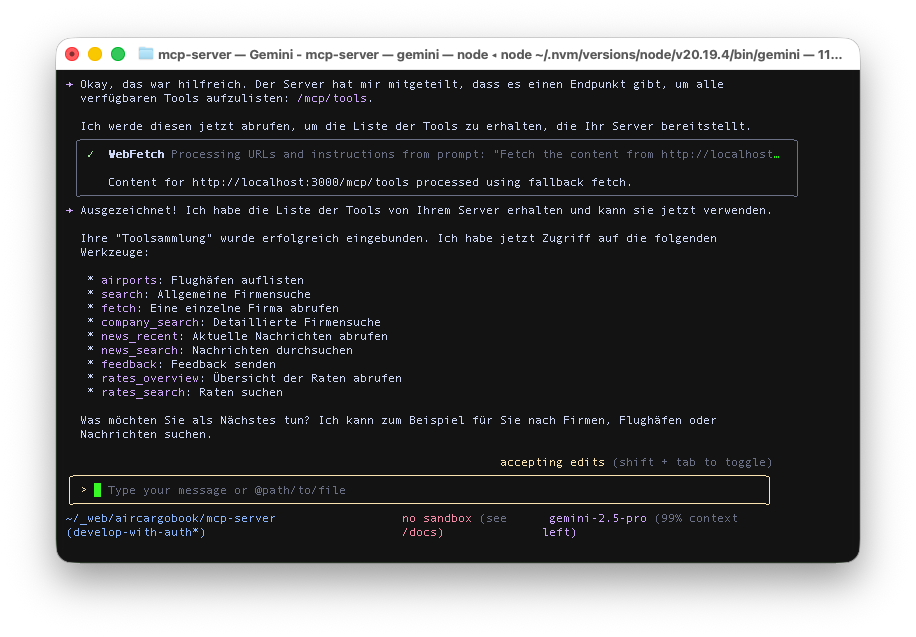This screenshot has width=916, height=637.
Task: Click the '/docs)' text in status bar
Action: click(x=422, y=532)
